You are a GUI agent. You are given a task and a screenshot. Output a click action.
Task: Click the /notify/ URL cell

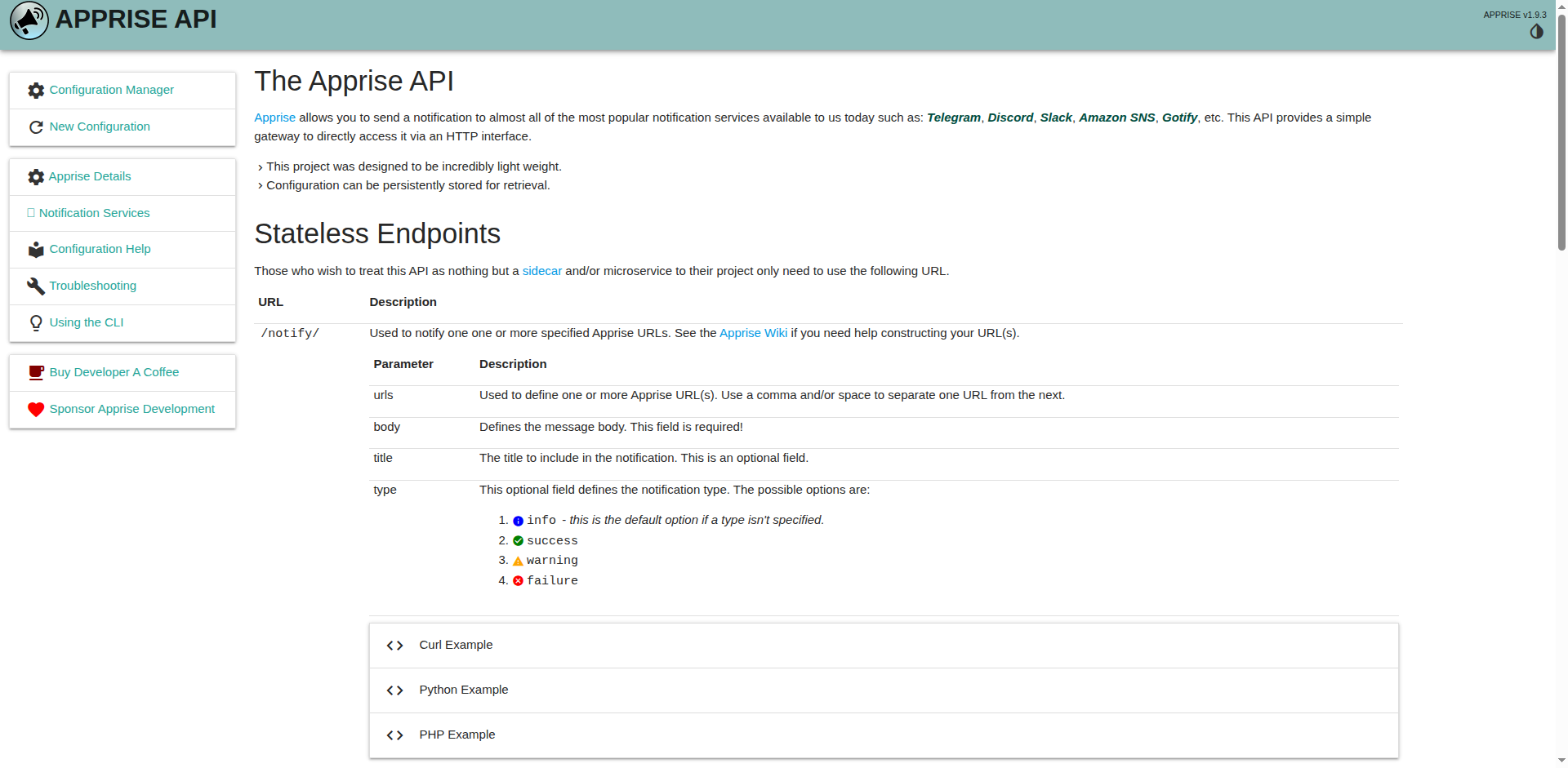click(x=290, y=333)
